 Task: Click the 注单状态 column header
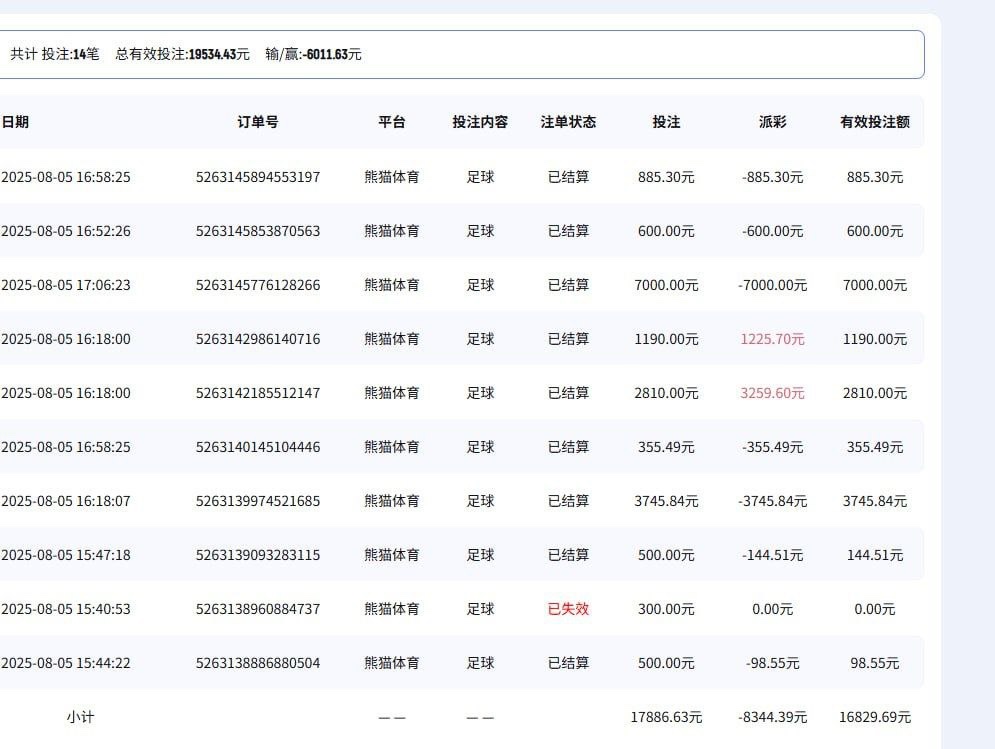click(x=567, y=122)
